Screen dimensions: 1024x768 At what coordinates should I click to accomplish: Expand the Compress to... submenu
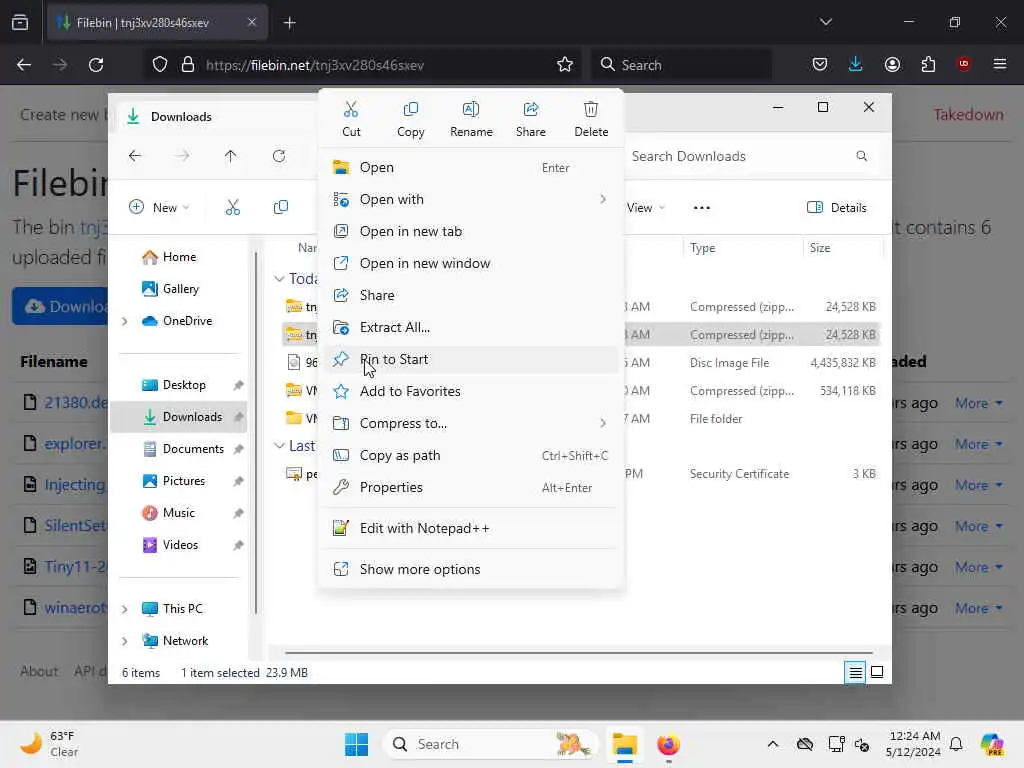coord(471,423)
